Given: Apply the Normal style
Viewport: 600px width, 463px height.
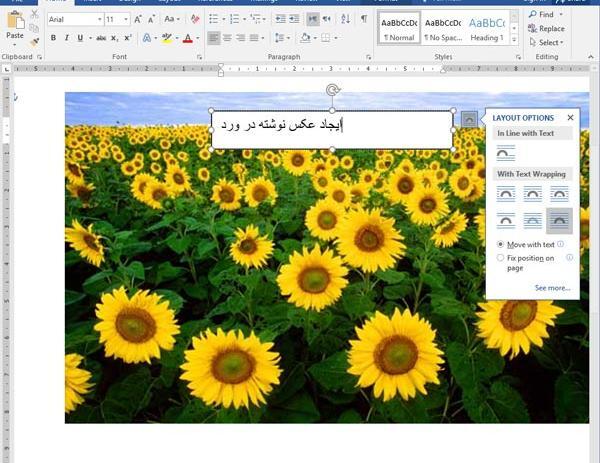Looking at the screenshot, I should pos(399,29).
